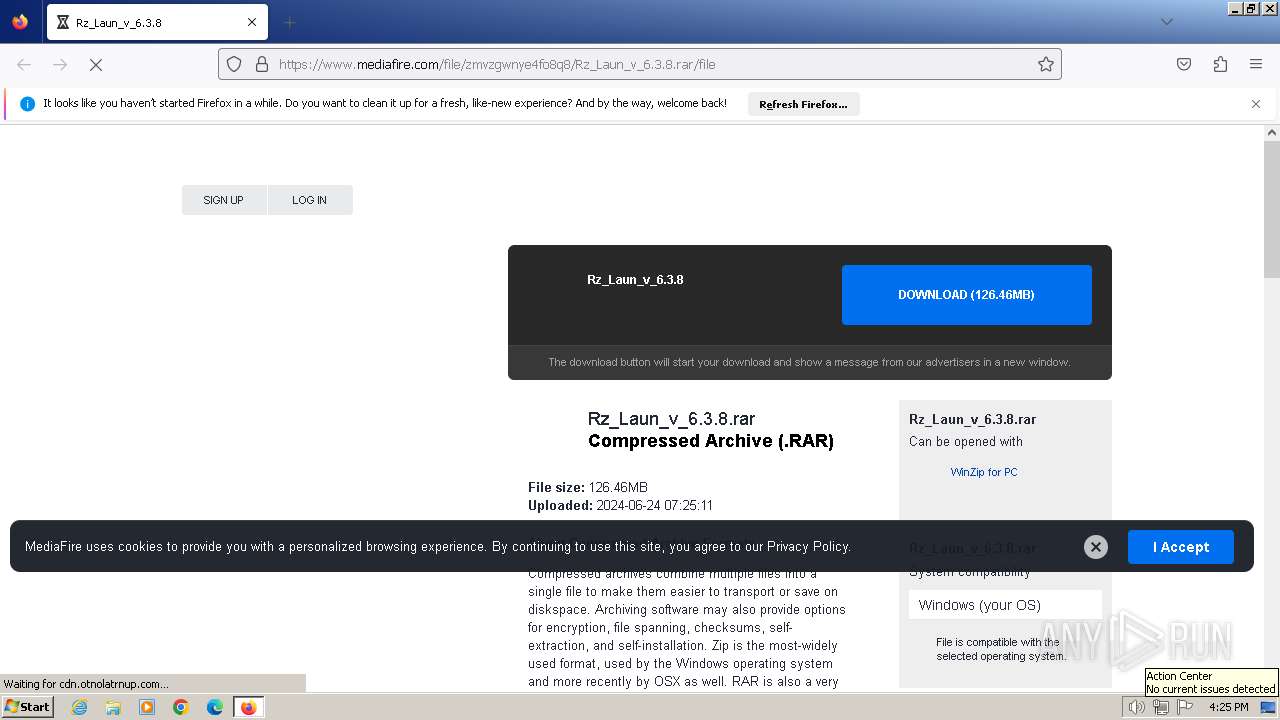Screen dimensions: 1280x720
Task: Go back to the previous page
Action: (x=24, y=64)
